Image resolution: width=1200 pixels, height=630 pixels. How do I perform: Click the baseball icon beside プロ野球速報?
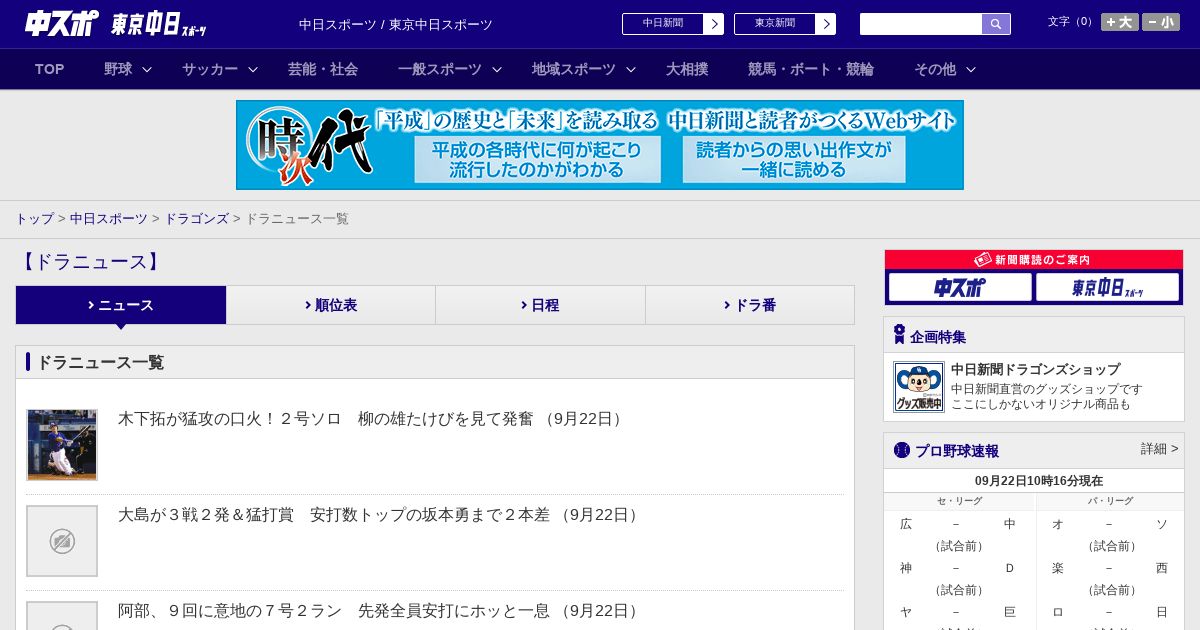pyautogui.click(x=902, y=450)
